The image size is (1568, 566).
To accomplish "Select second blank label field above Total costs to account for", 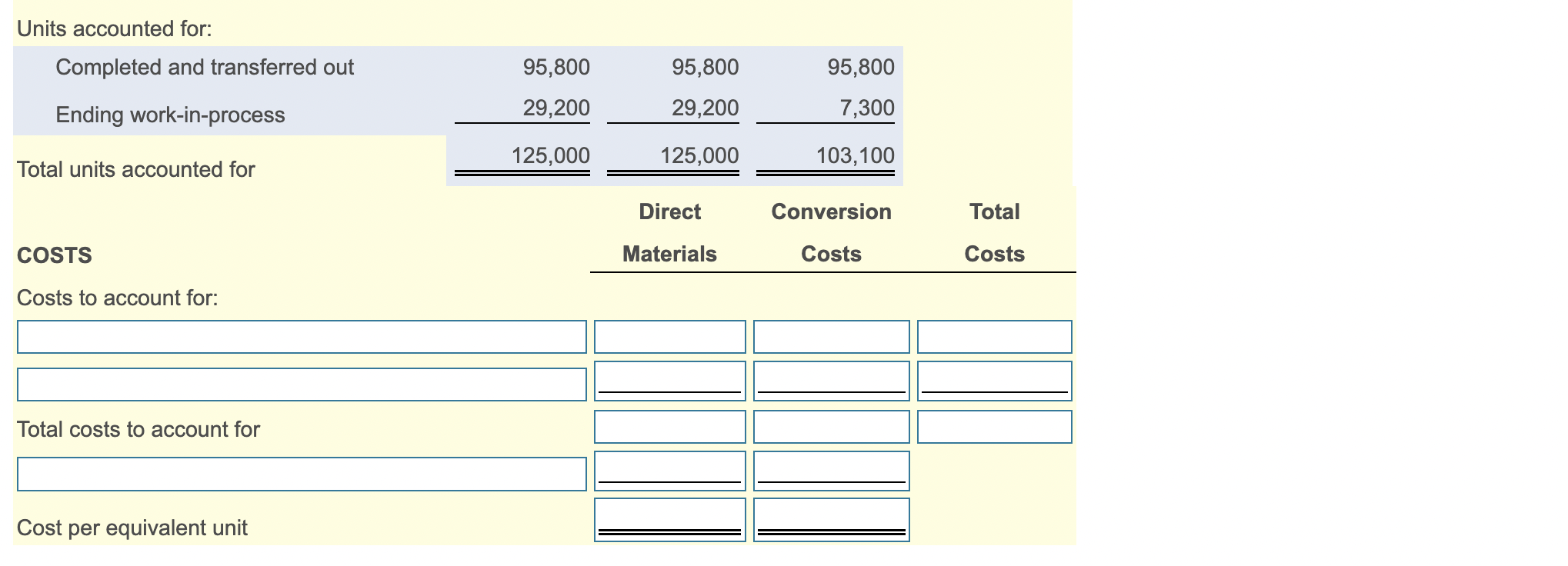I will [302, 385].
